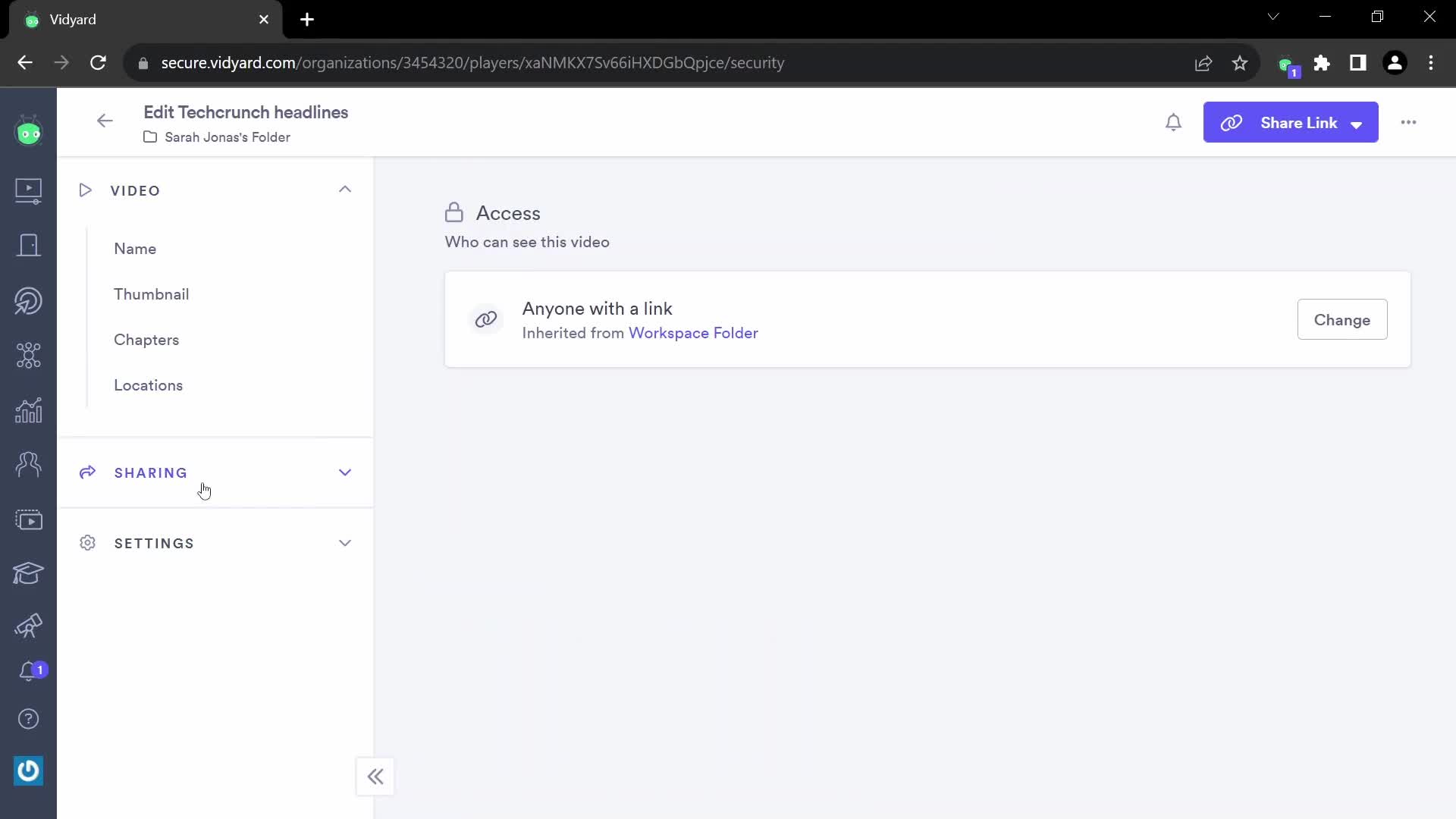Viewport: 1456px width, 819px height.
Task: Click the video library icon in sidebar
Action: tap(28, 191)
